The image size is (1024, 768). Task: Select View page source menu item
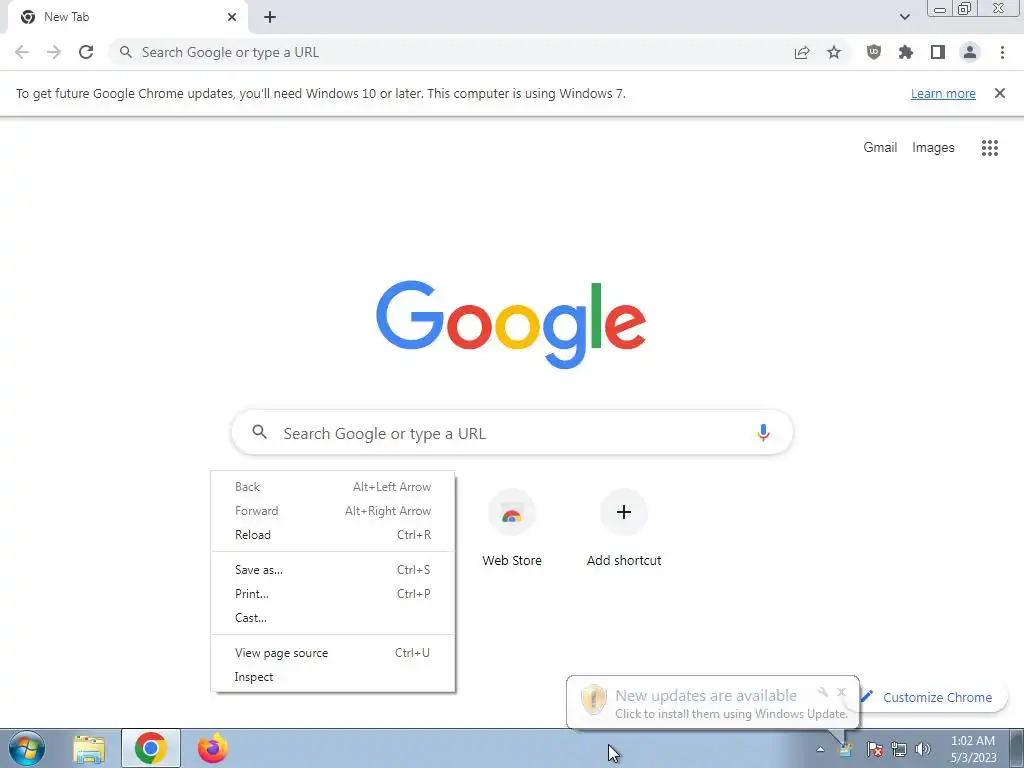[x=332, y=653]
